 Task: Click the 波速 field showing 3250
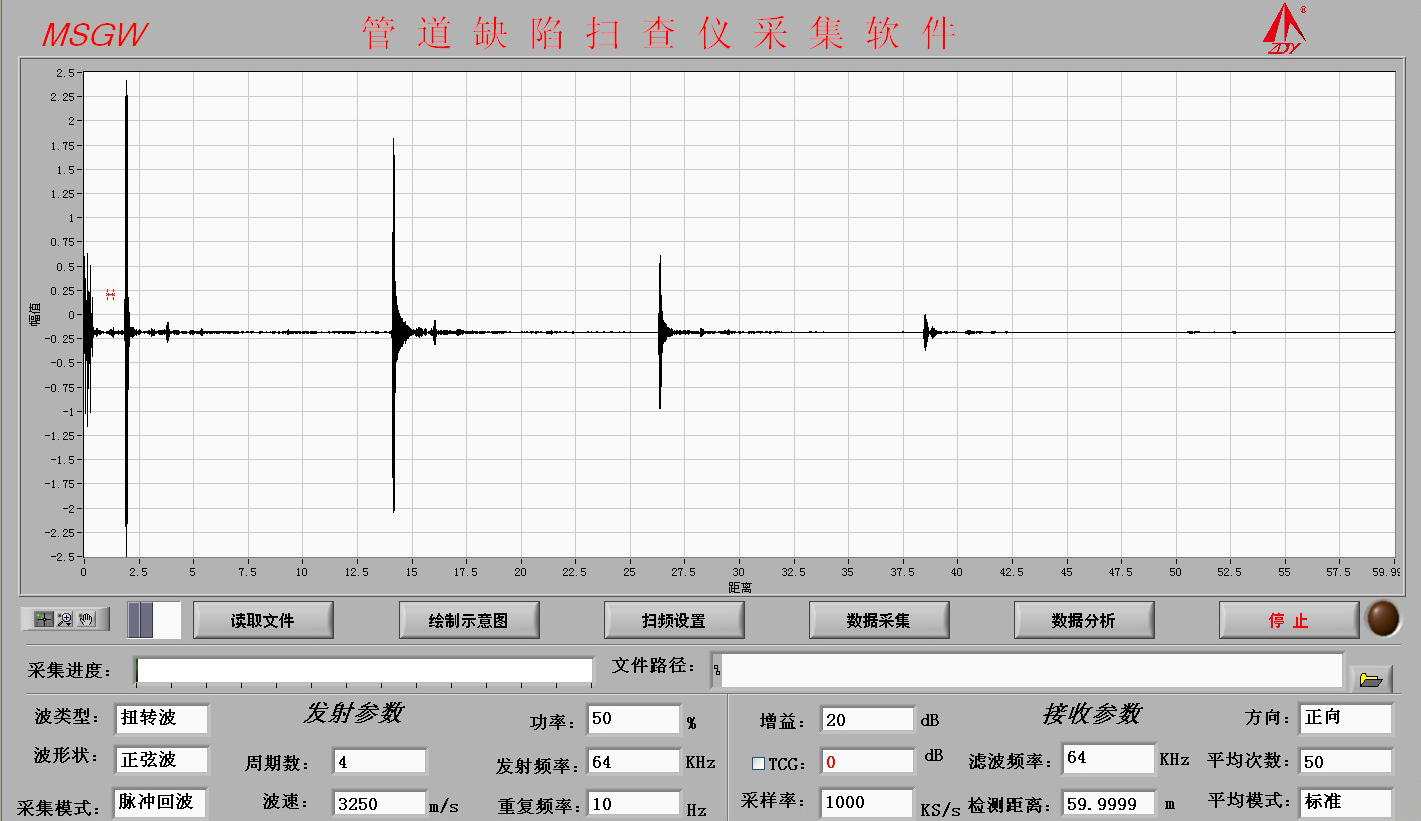tap(380, 803)
